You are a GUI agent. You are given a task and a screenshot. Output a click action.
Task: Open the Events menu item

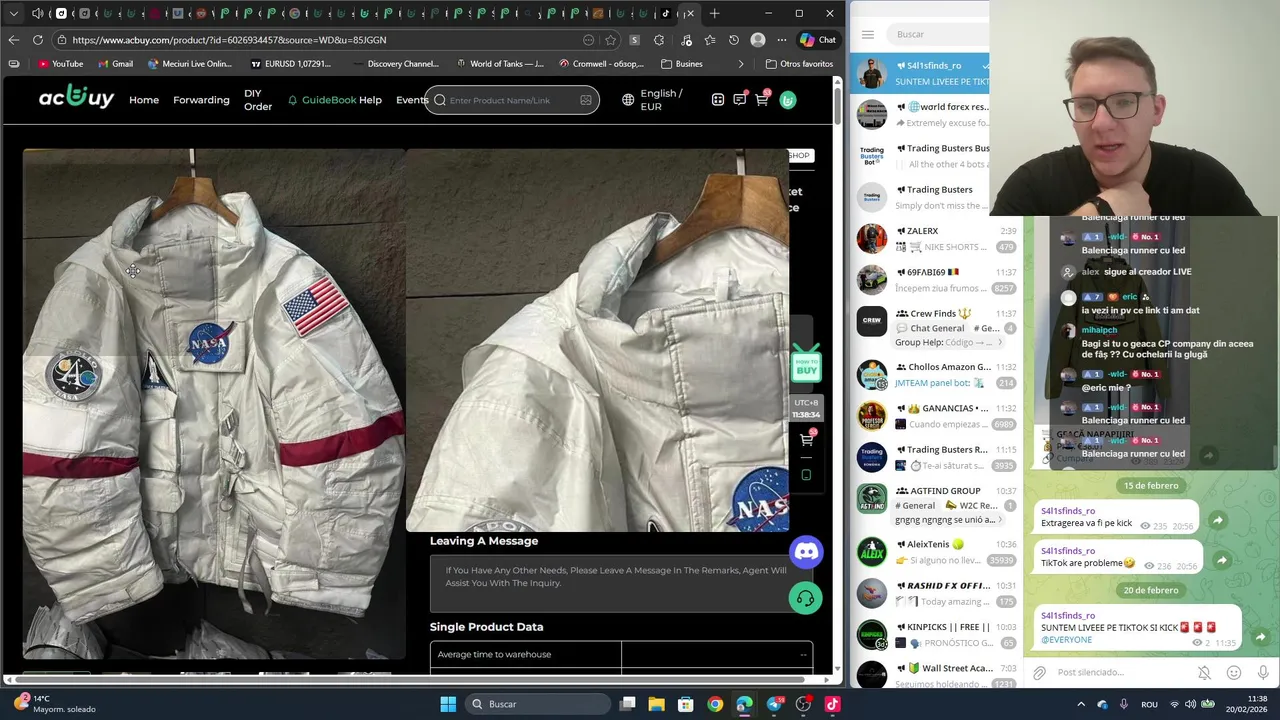411,100
